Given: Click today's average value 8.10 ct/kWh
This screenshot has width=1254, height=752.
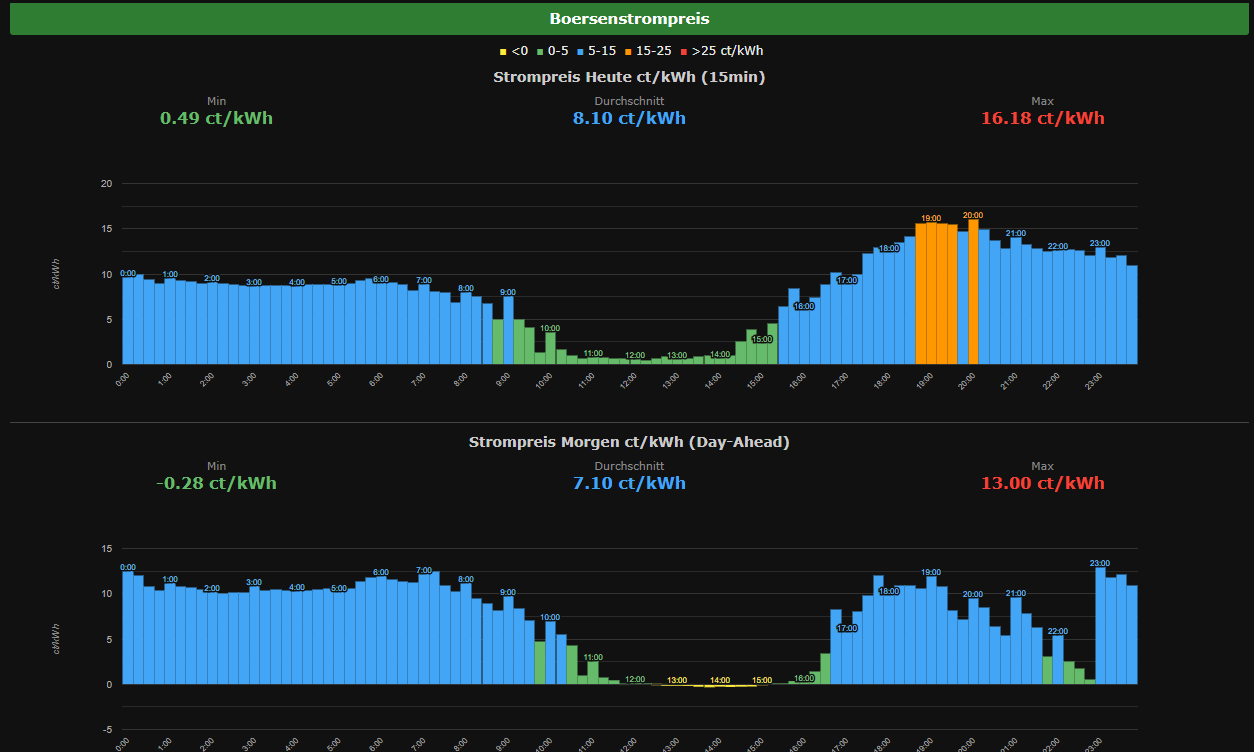Looking at the screenshot, I should pyautogui.click(x=629, y=118).
